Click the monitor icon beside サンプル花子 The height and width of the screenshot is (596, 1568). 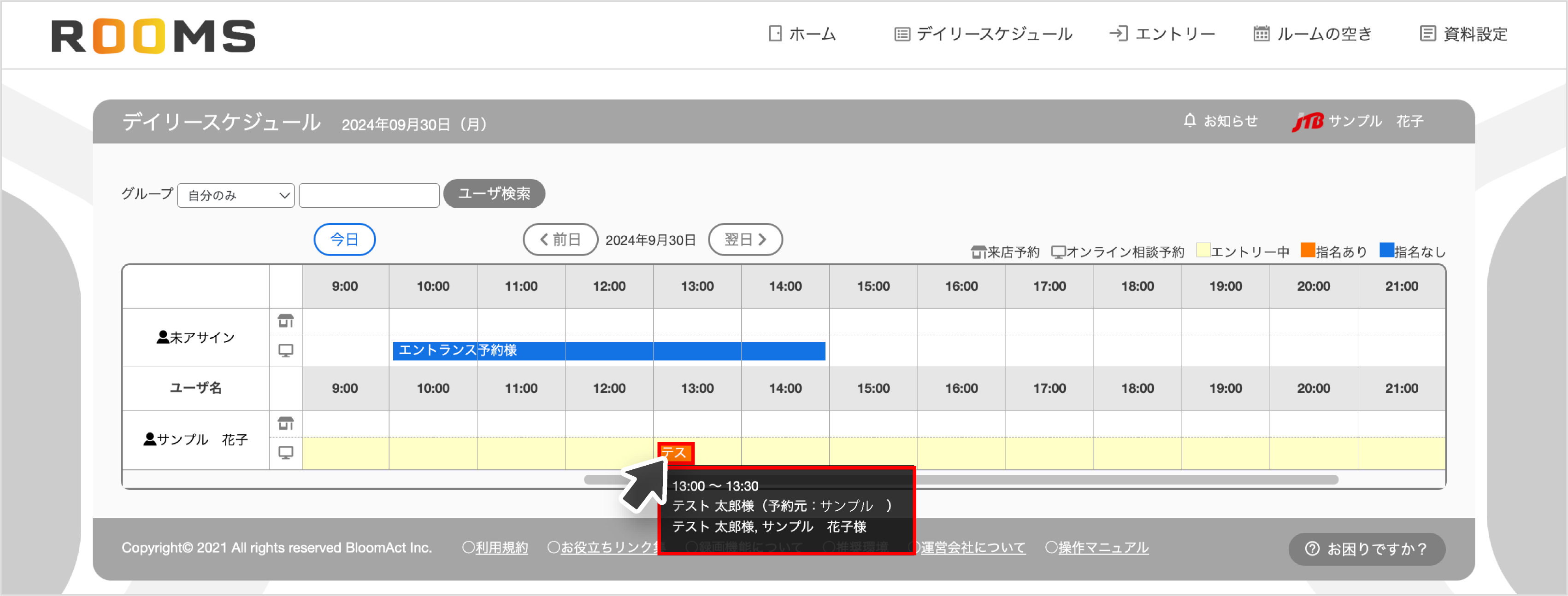pos(286,452)
